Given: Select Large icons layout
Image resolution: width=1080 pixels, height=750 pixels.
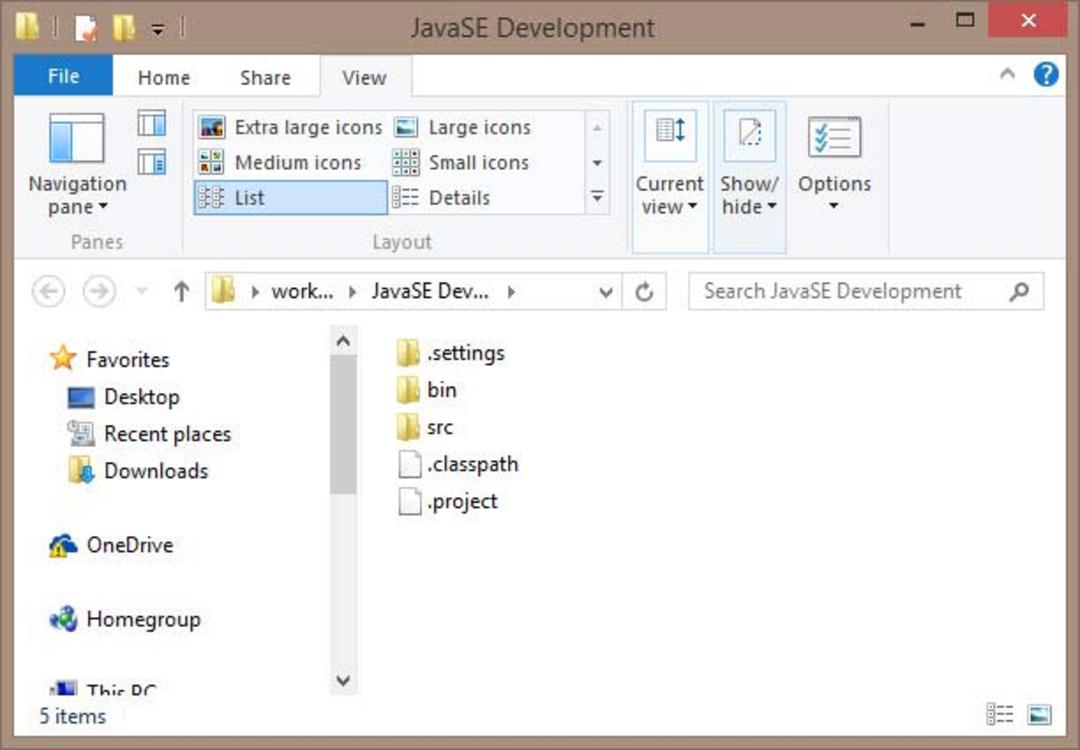Looking at the screenshot, I should point(462,127).
